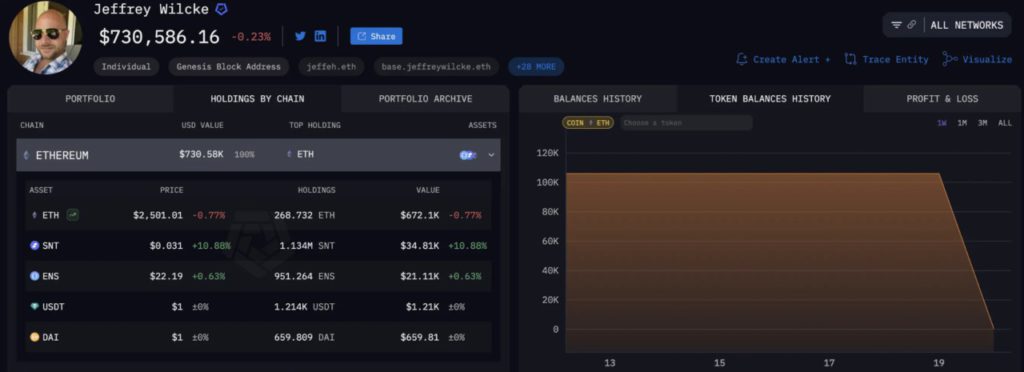
Task: Open the ALL NETWORKS filter dropdown
Action: coord(947,25)
